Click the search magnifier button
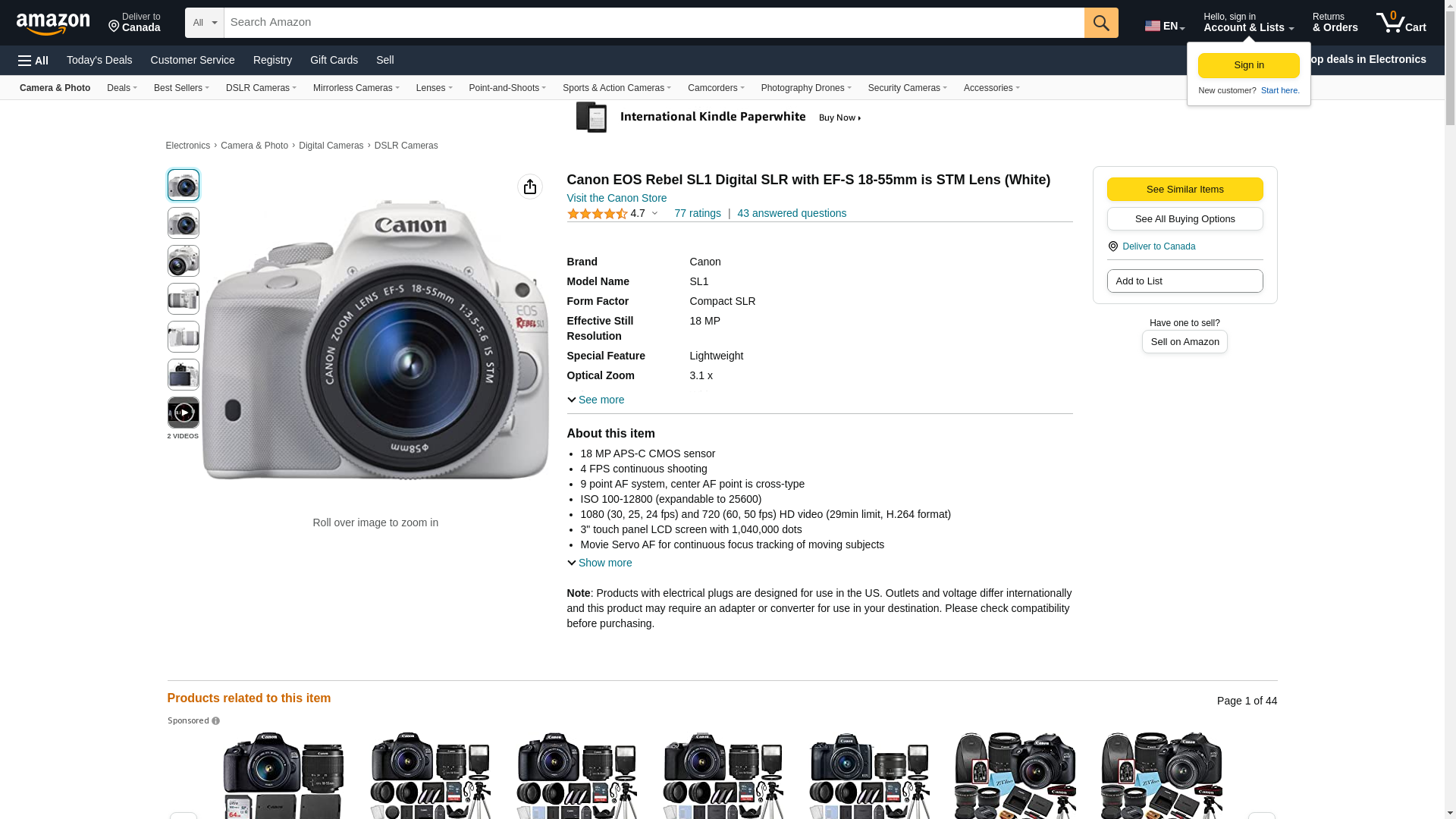Image resolution: width=1456 pixels, height=819 pixels. click(x=1101, y=23)
